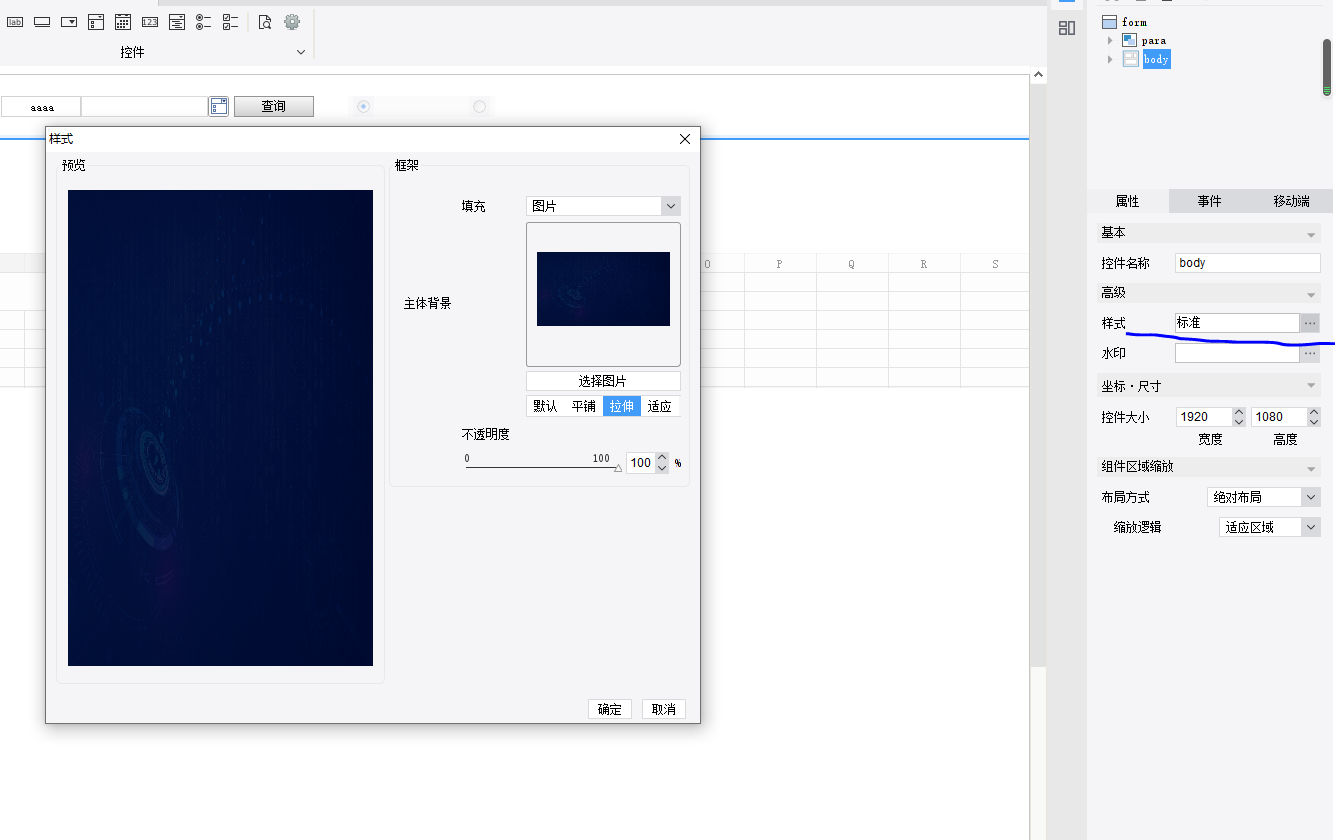Select the checkbox group widget icon
Viewport: 1335px width, 840px height.
[231, 21]
